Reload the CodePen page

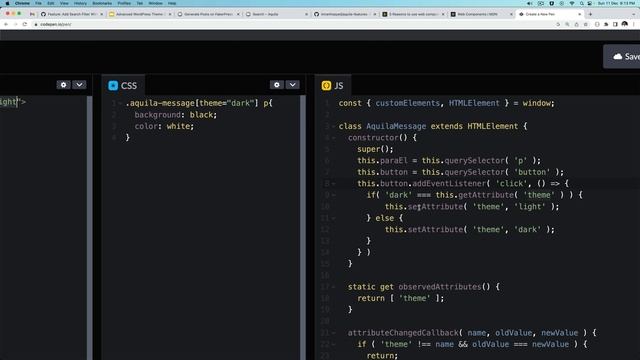(x=24, y=24)
